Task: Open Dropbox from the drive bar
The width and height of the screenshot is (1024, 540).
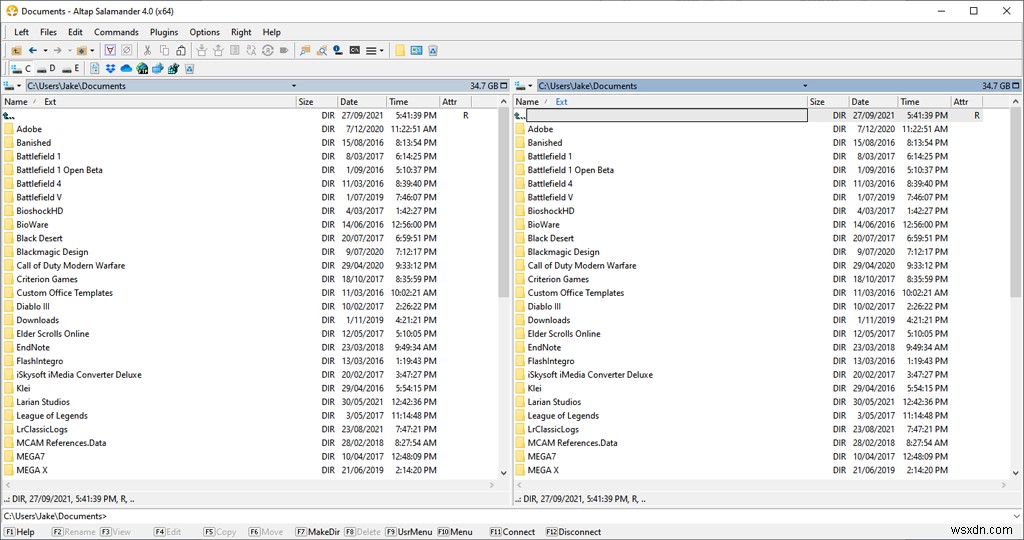Action: click(110, 68)
